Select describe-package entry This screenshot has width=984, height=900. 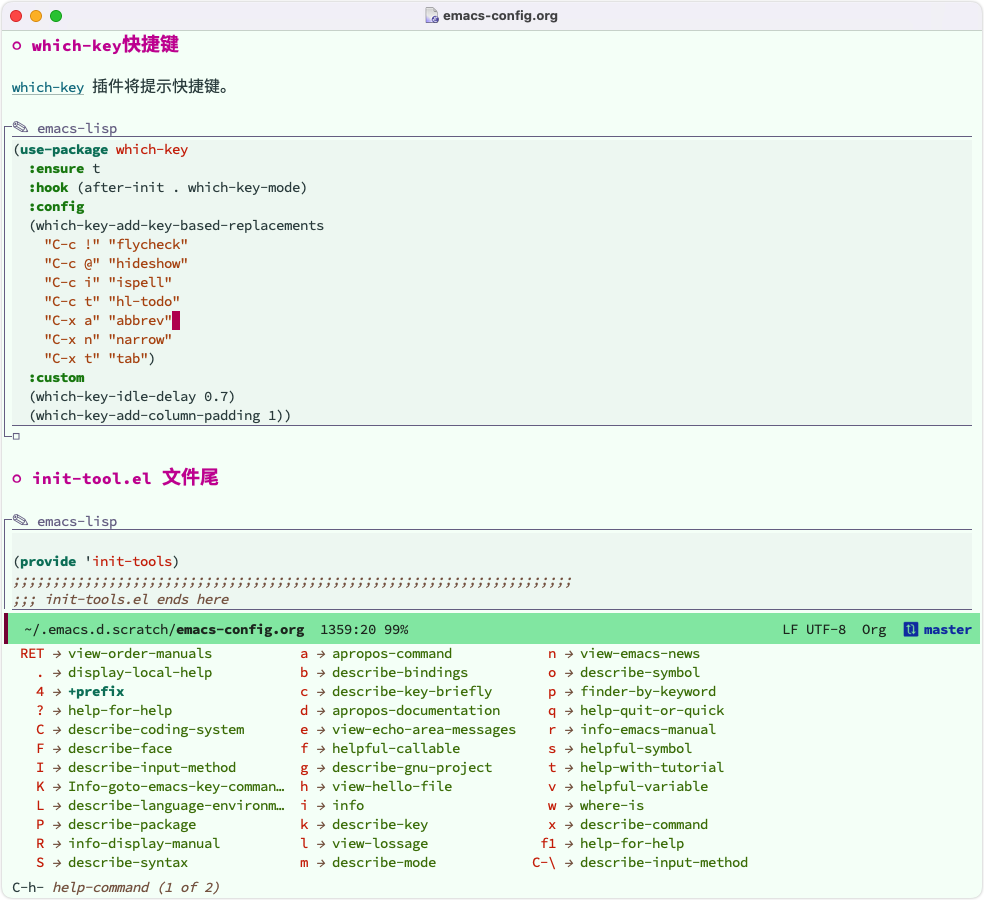(x=132, y=824)
